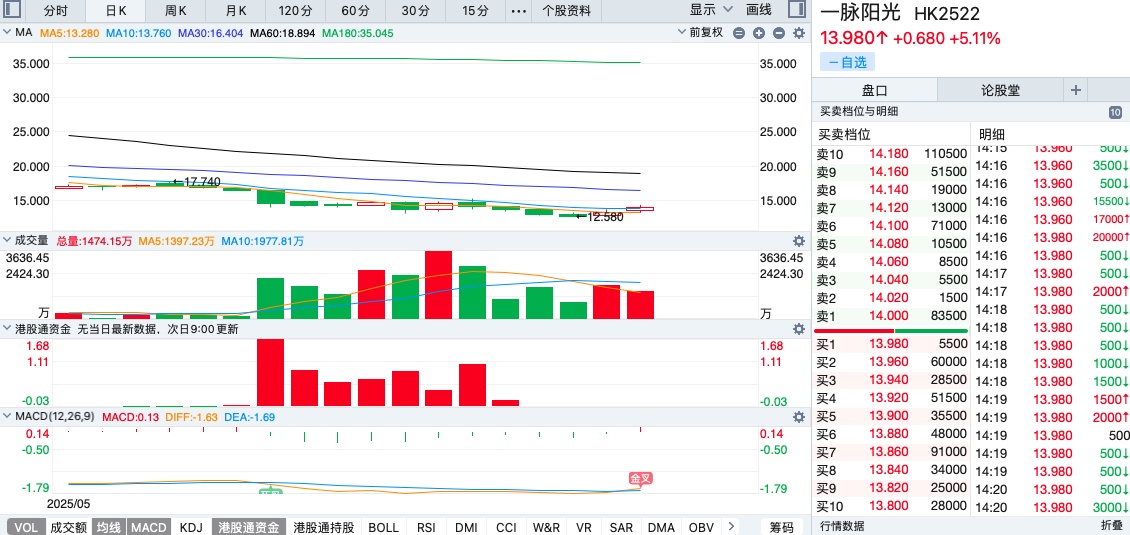
Task: Toggle 成交额 indicator
Action: tap(68, 527)
